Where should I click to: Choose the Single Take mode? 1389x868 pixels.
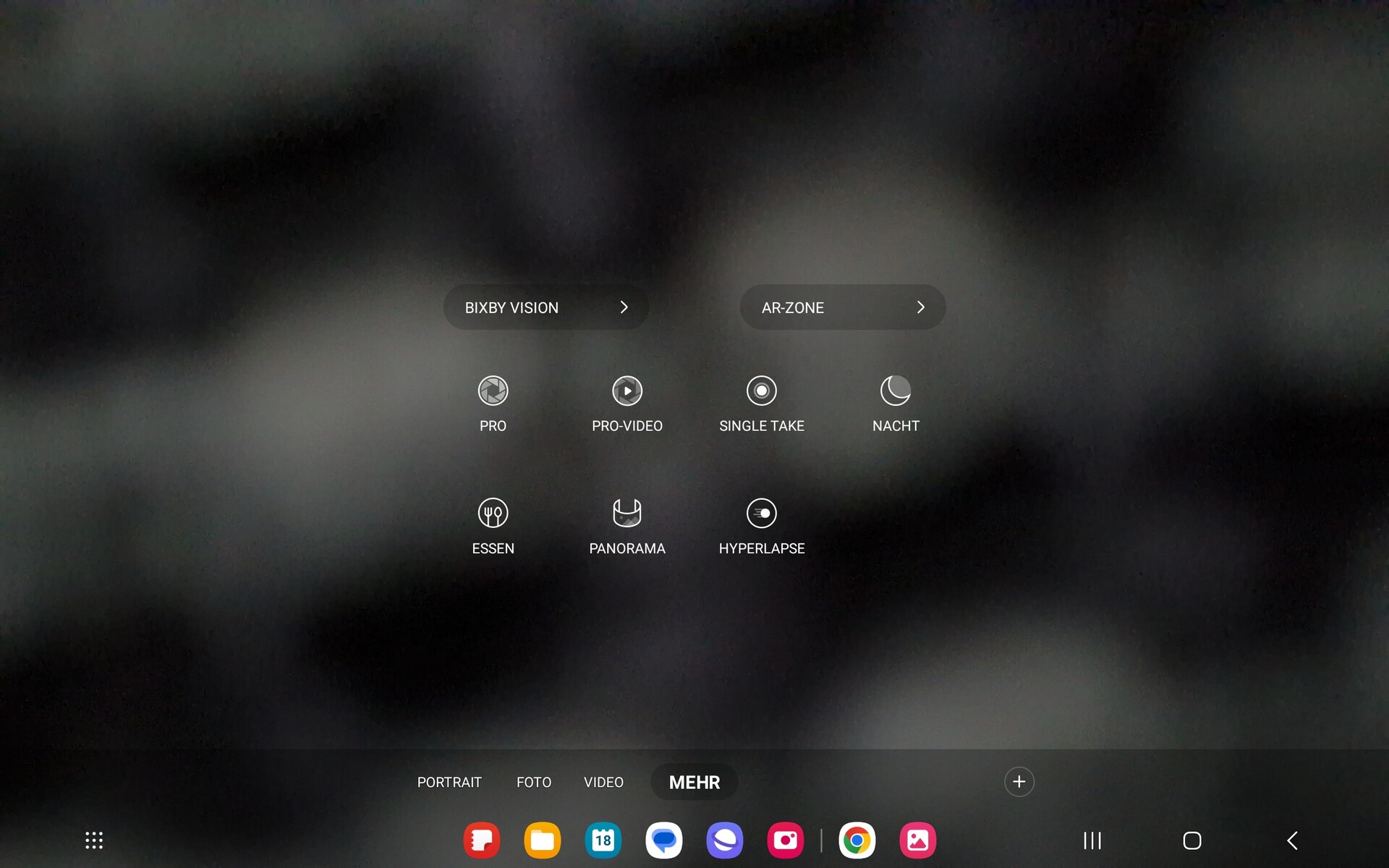761,391
